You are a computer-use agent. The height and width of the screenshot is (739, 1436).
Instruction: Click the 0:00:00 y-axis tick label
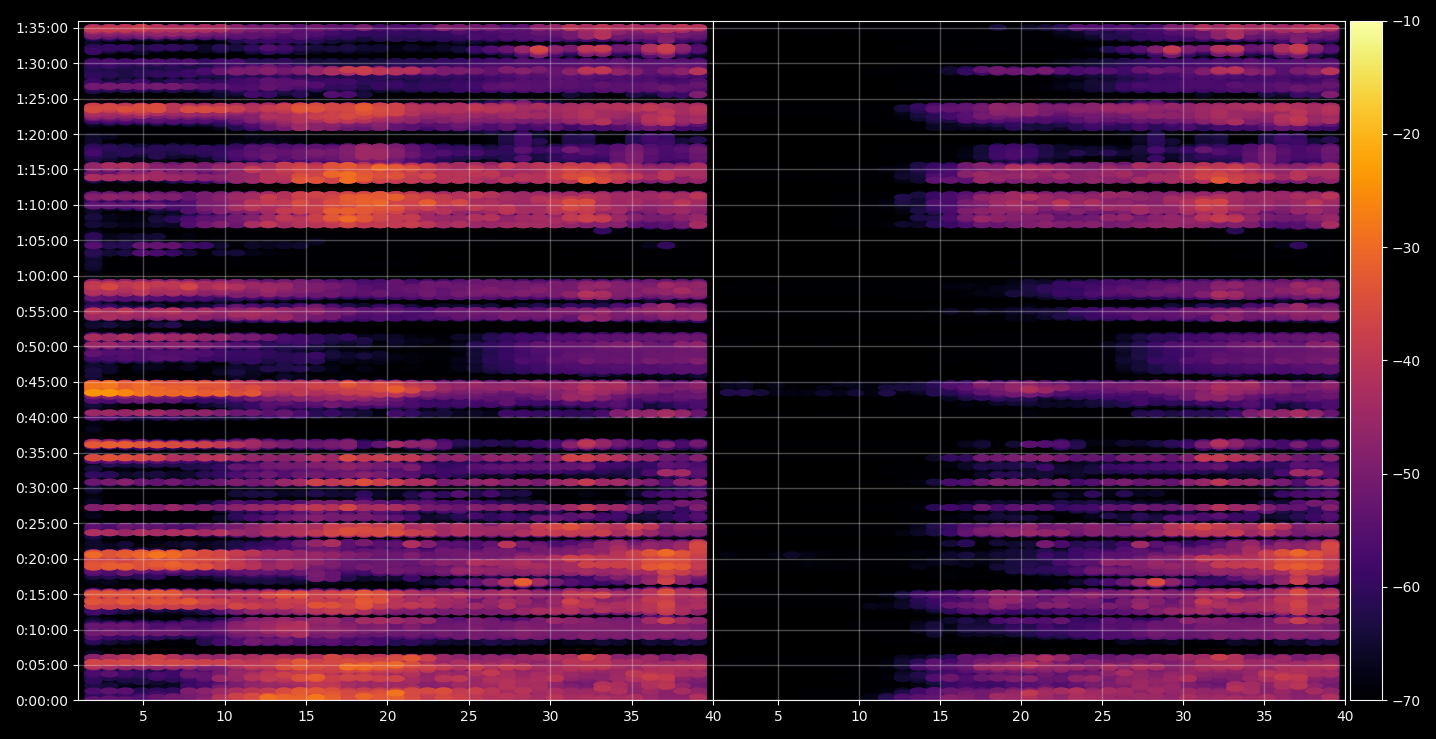[x=42, y=701]
